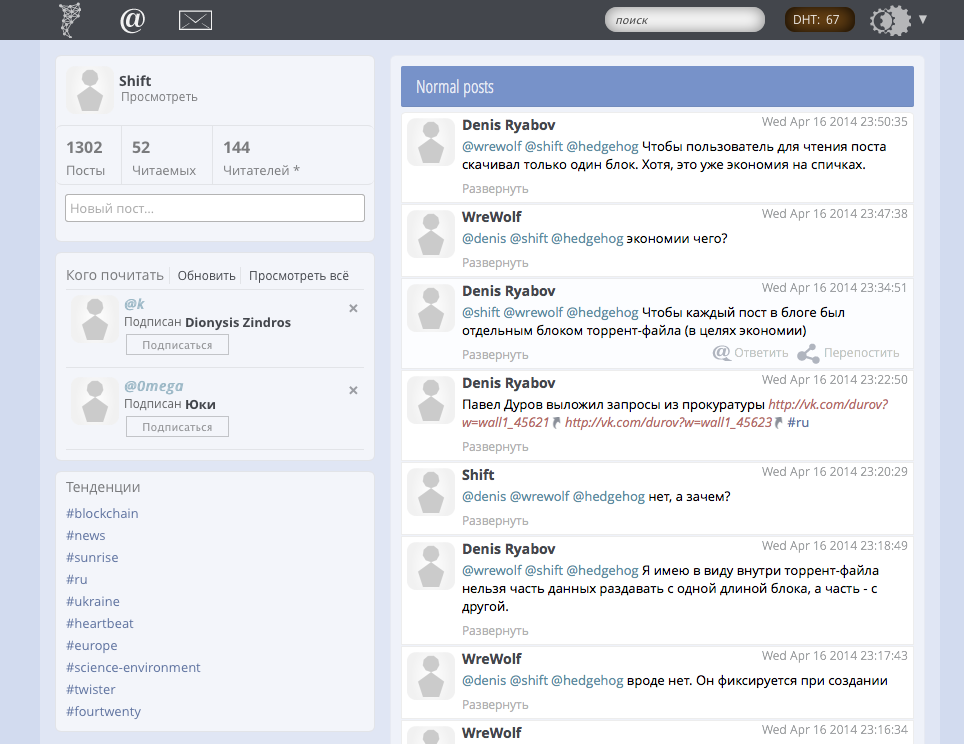
Task: Open the #europe trend
Action: pyautogui.click(x=92, y=646)
